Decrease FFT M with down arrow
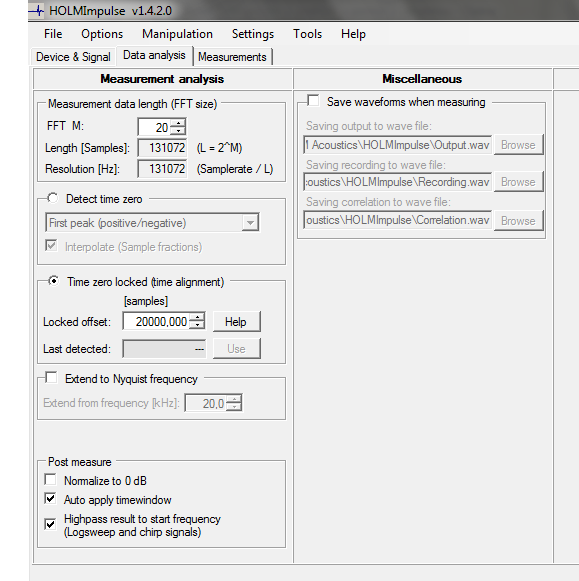 pyautogui.click(x=179, y=131)
